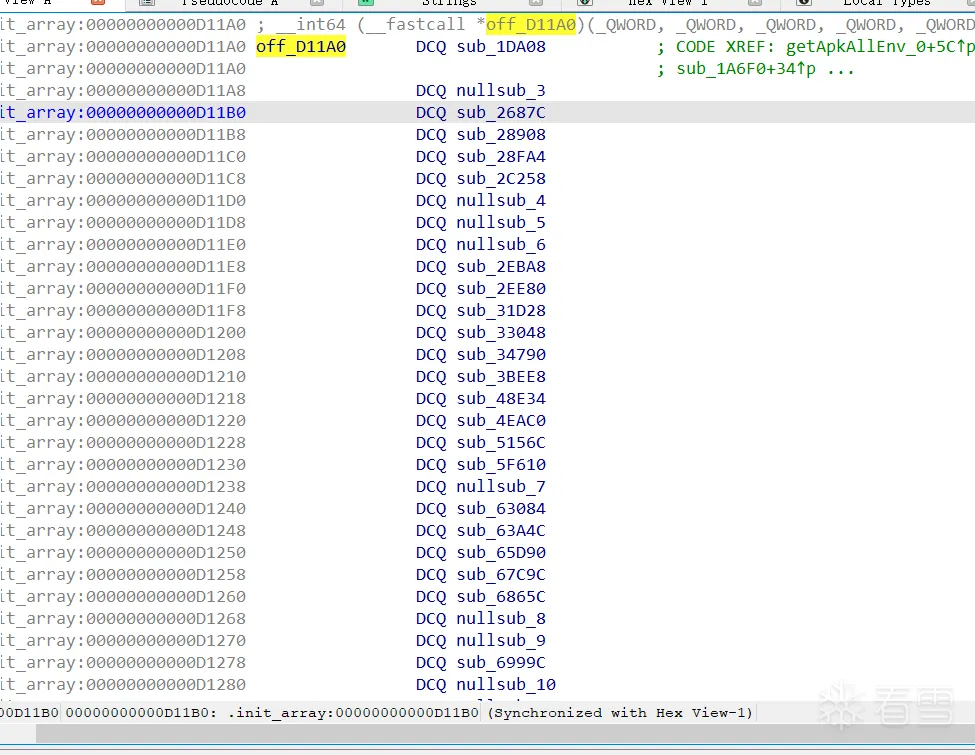
Task: Click the status bar .init_array:00000000000D11B0 location
Action: point(353,713)
